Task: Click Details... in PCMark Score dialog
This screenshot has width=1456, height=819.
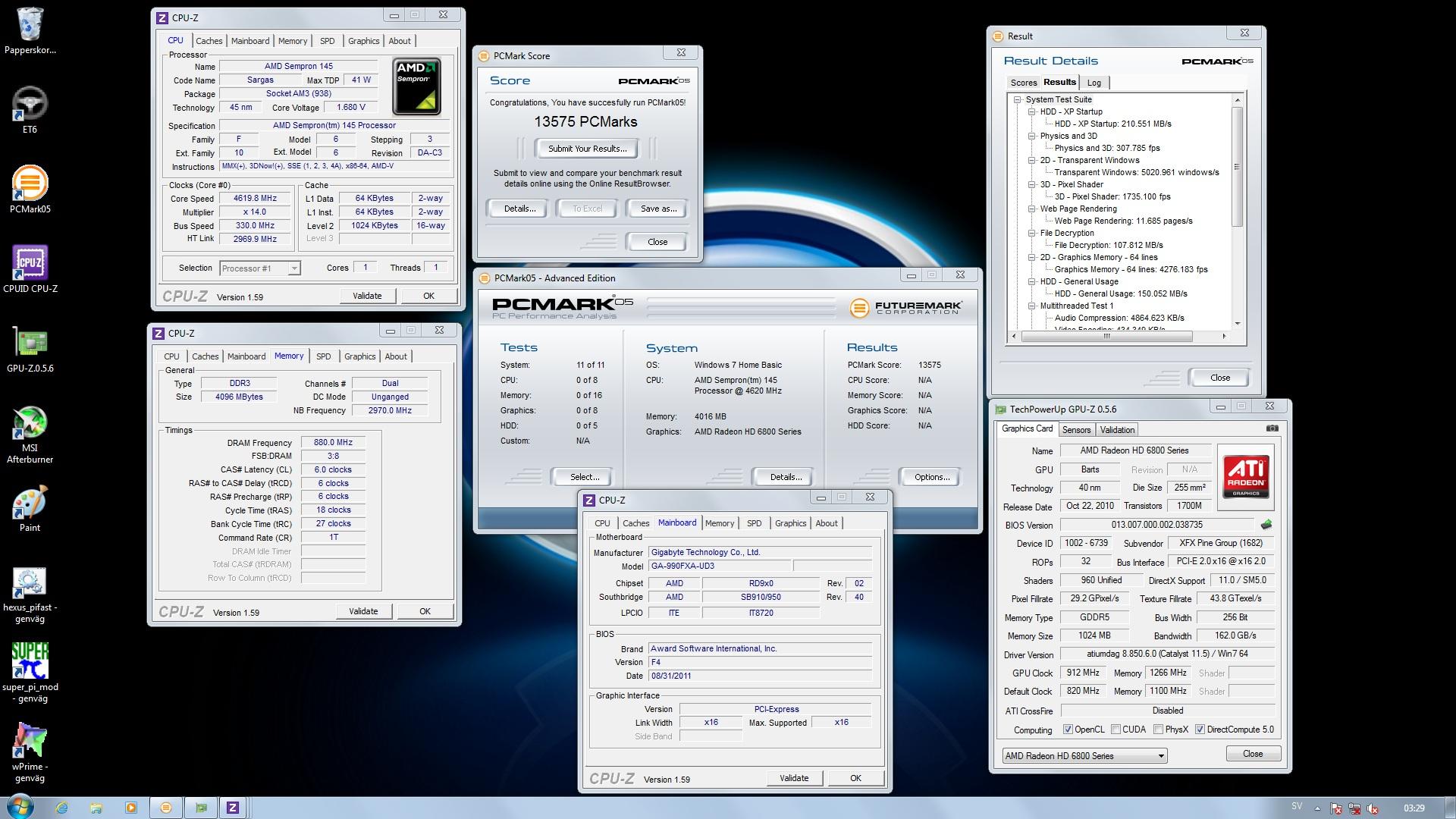Action: pos(519,209)
